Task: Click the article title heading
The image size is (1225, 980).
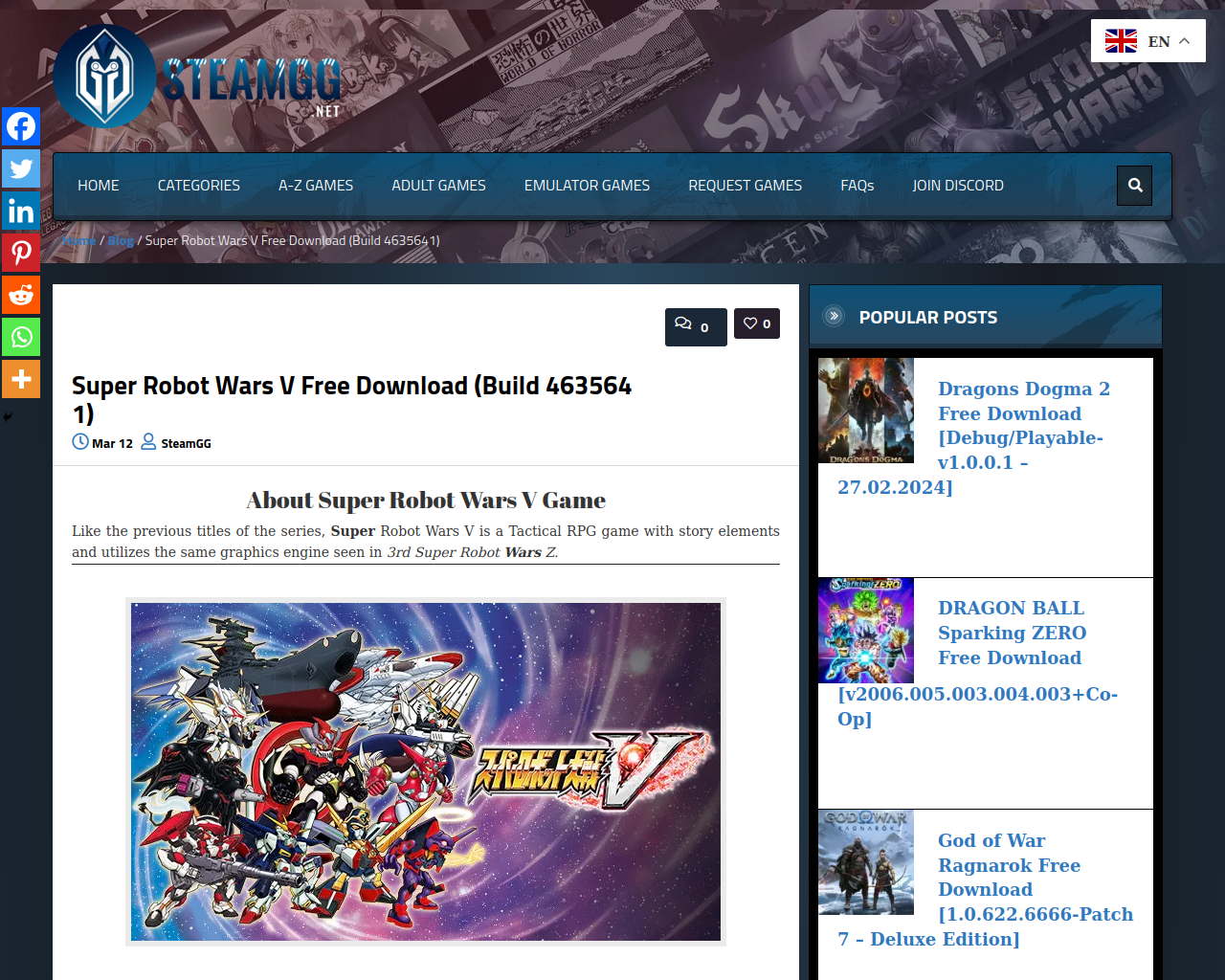Action: click(x=352, y=399)
